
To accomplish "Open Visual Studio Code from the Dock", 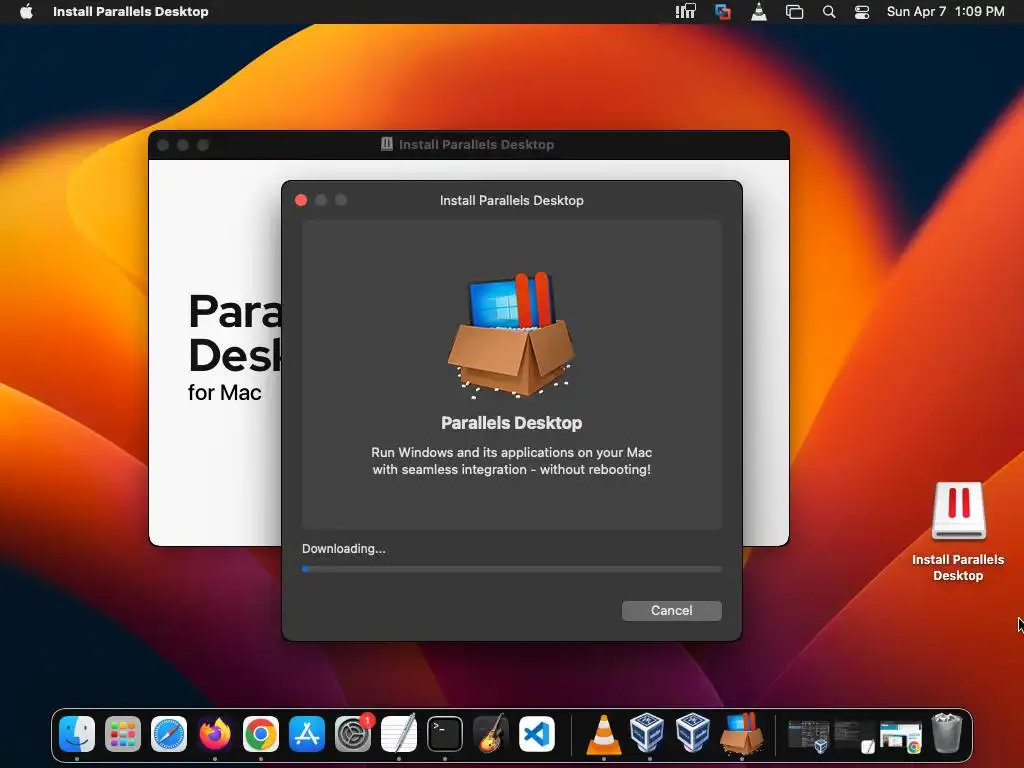I will pyautogui.click(x=537, y=733).
